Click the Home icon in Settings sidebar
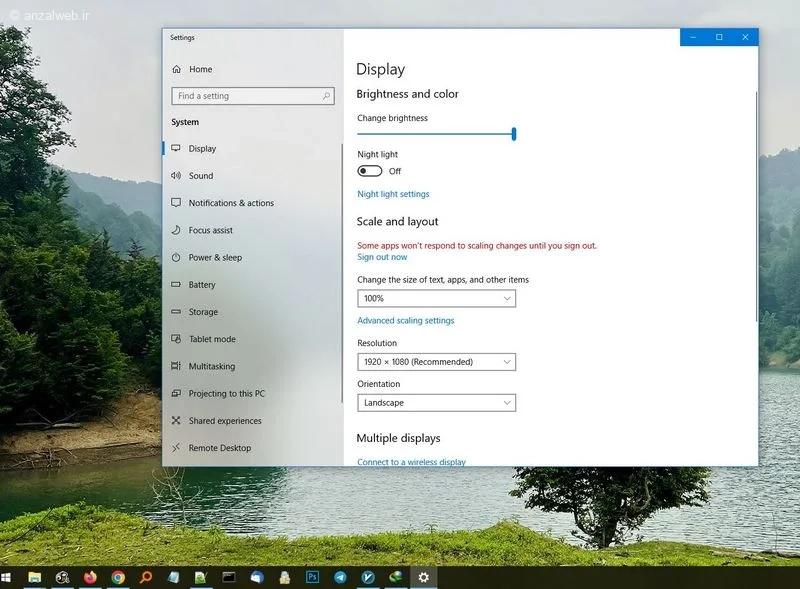 click(x=177, y=69)
